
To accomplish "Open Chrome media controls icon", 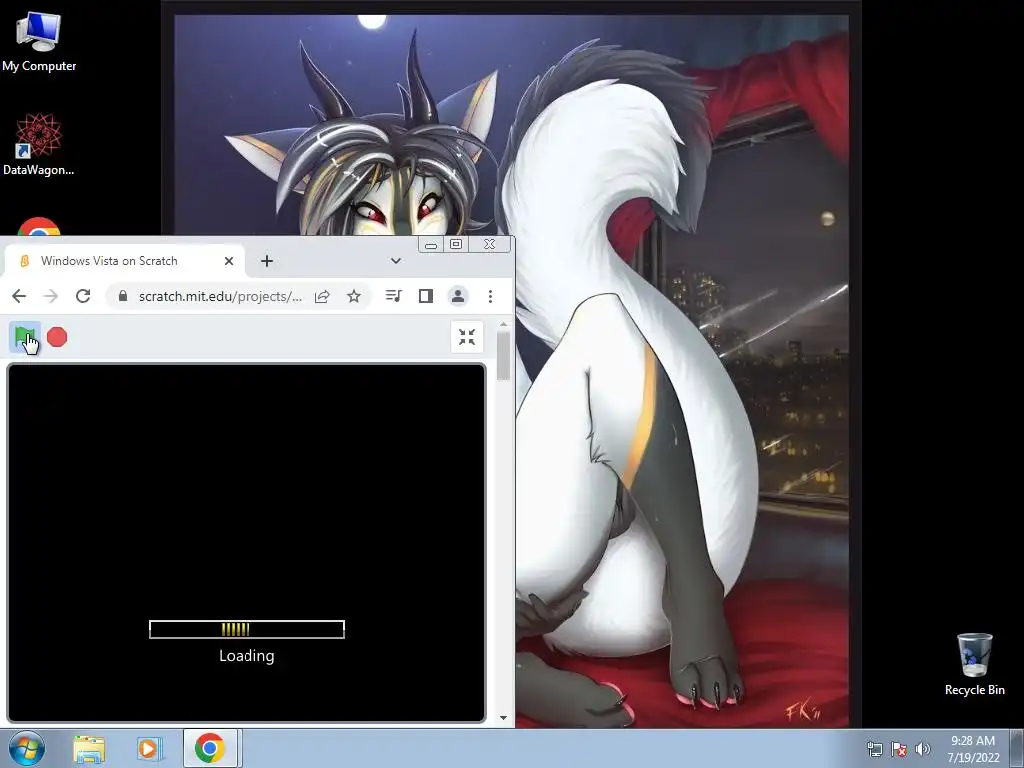I will 393,296.
